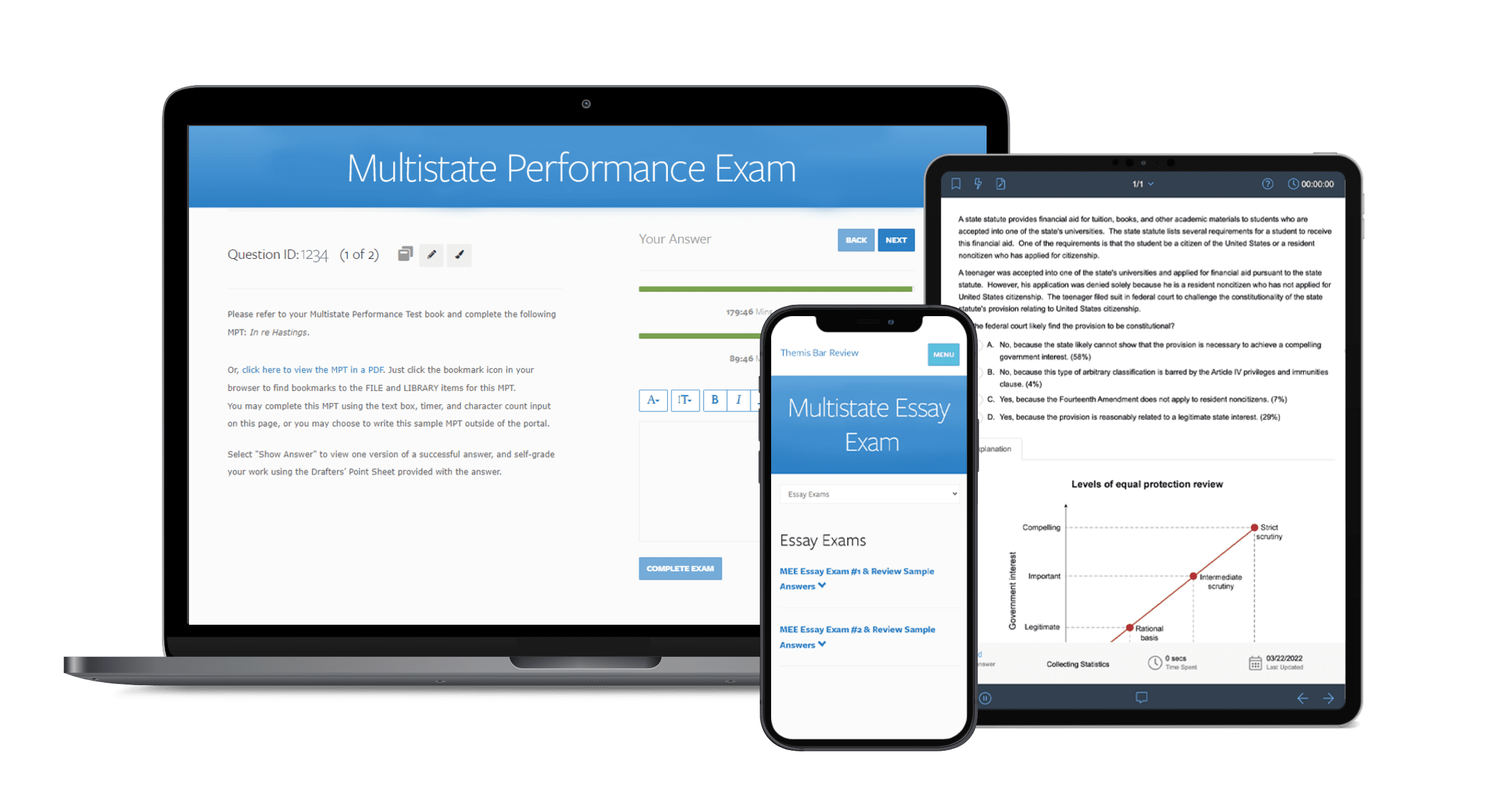Viewport: 1512px width, 791px height.
Task: Click the BACK navigation button
Action: (851, 240)
